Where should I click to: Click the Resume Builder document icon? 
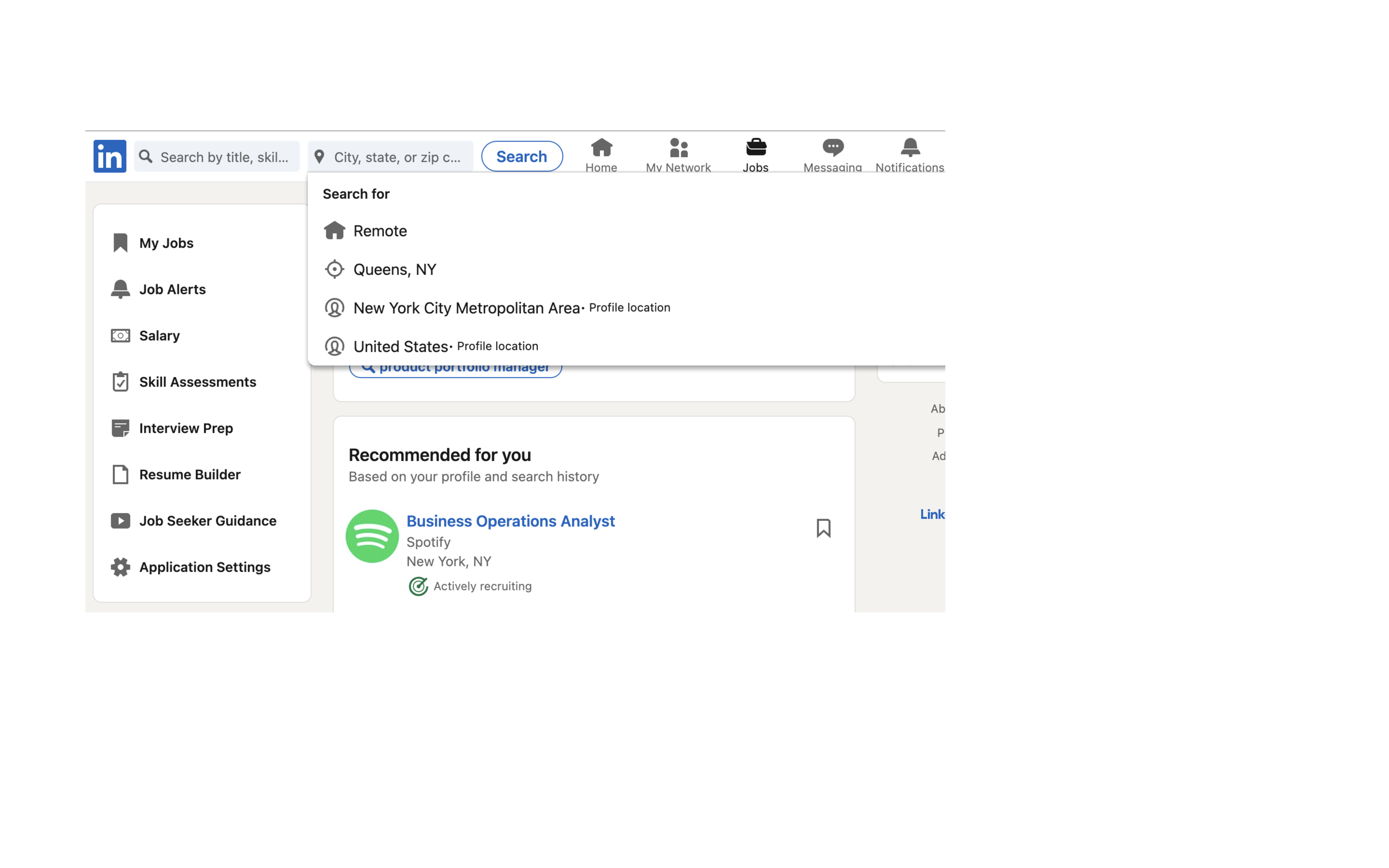[x=120, y=475]
